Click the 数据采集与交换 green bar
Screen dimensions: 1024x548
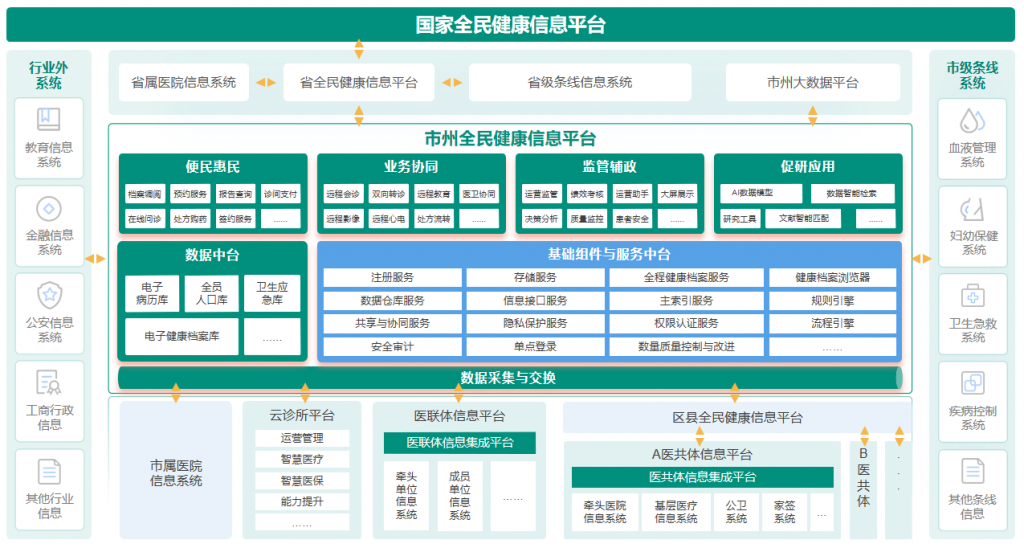(x=508, y=378)
